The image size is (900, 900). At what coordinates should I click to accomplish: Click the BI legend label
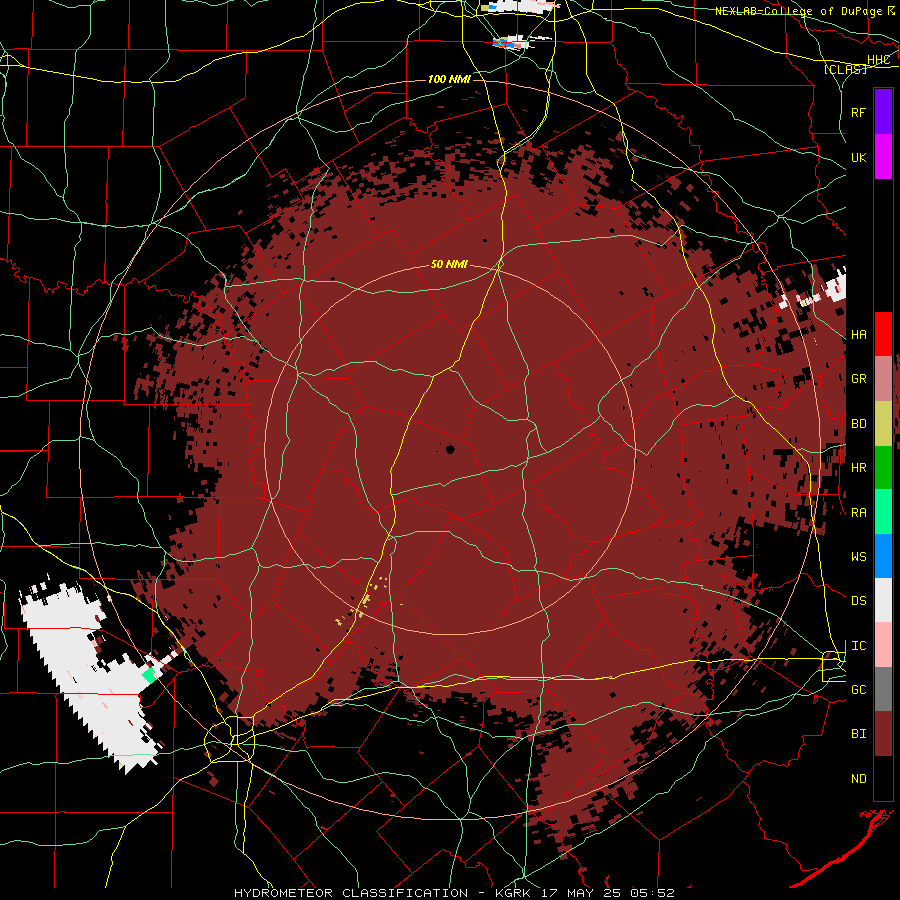point(859,734)
